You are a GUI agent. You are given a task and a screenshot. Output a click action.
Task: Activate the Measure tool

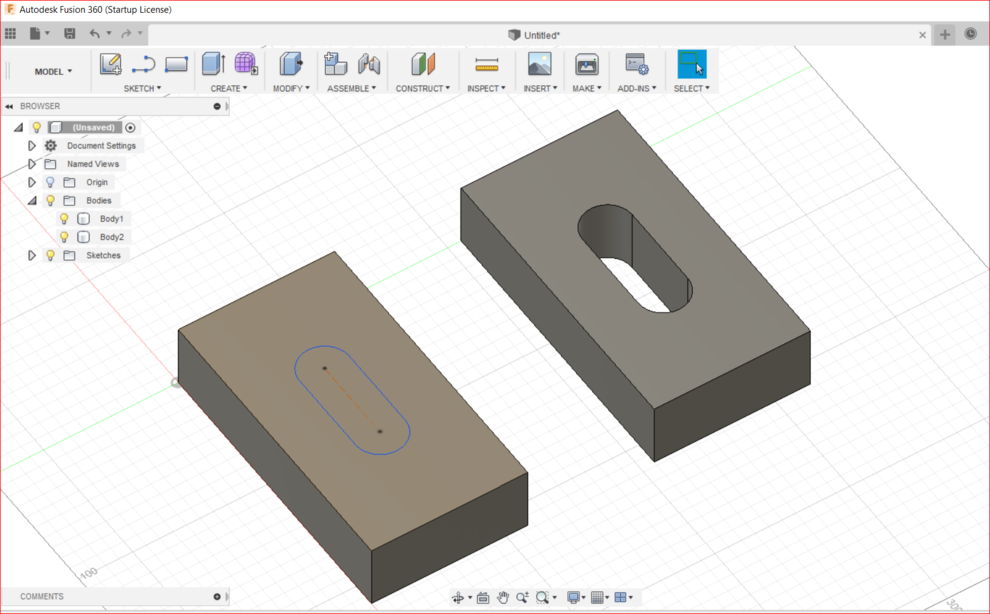(x=487, y=64)
